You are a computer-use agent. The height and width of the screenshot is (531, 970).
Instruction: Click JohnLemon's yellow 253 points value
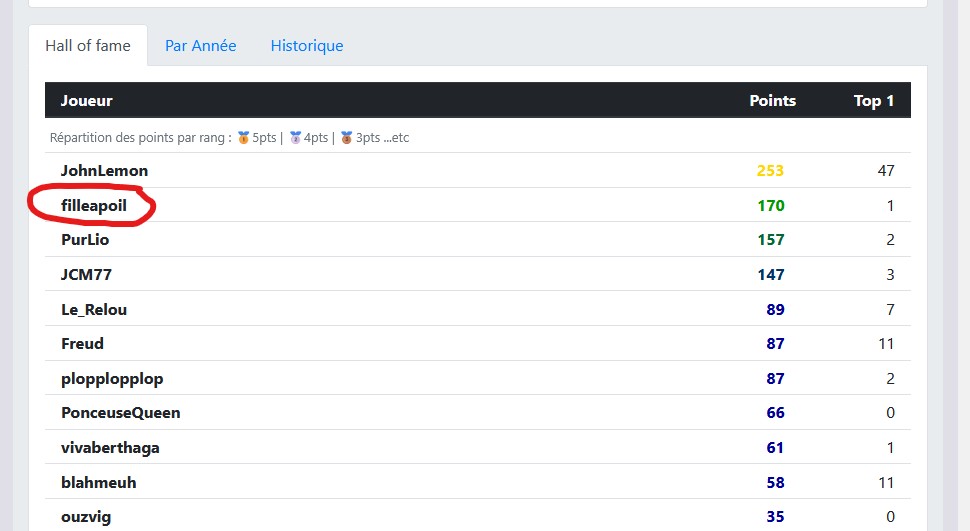point(770,171)
